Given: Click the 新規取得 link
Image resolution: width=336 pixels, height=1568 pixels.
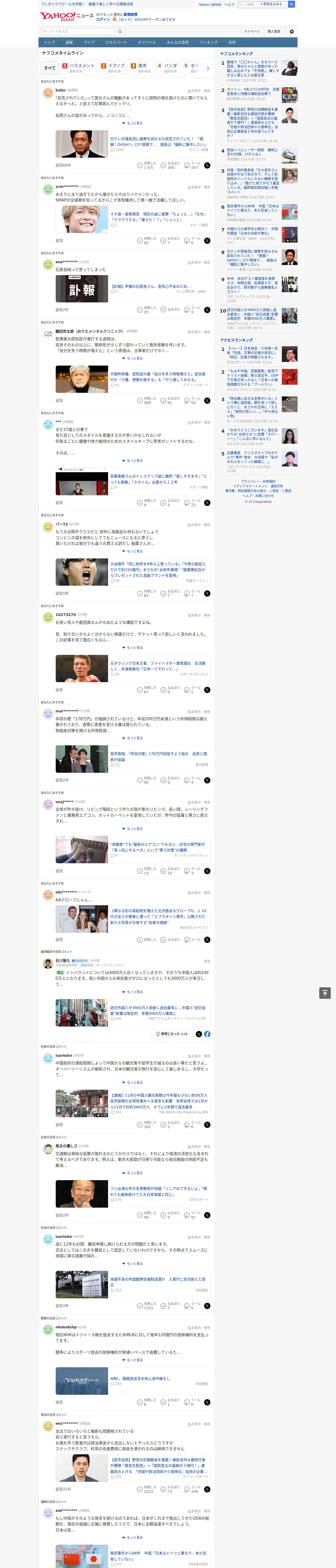Looking at the screenshot, I should [x=131, y=14].
